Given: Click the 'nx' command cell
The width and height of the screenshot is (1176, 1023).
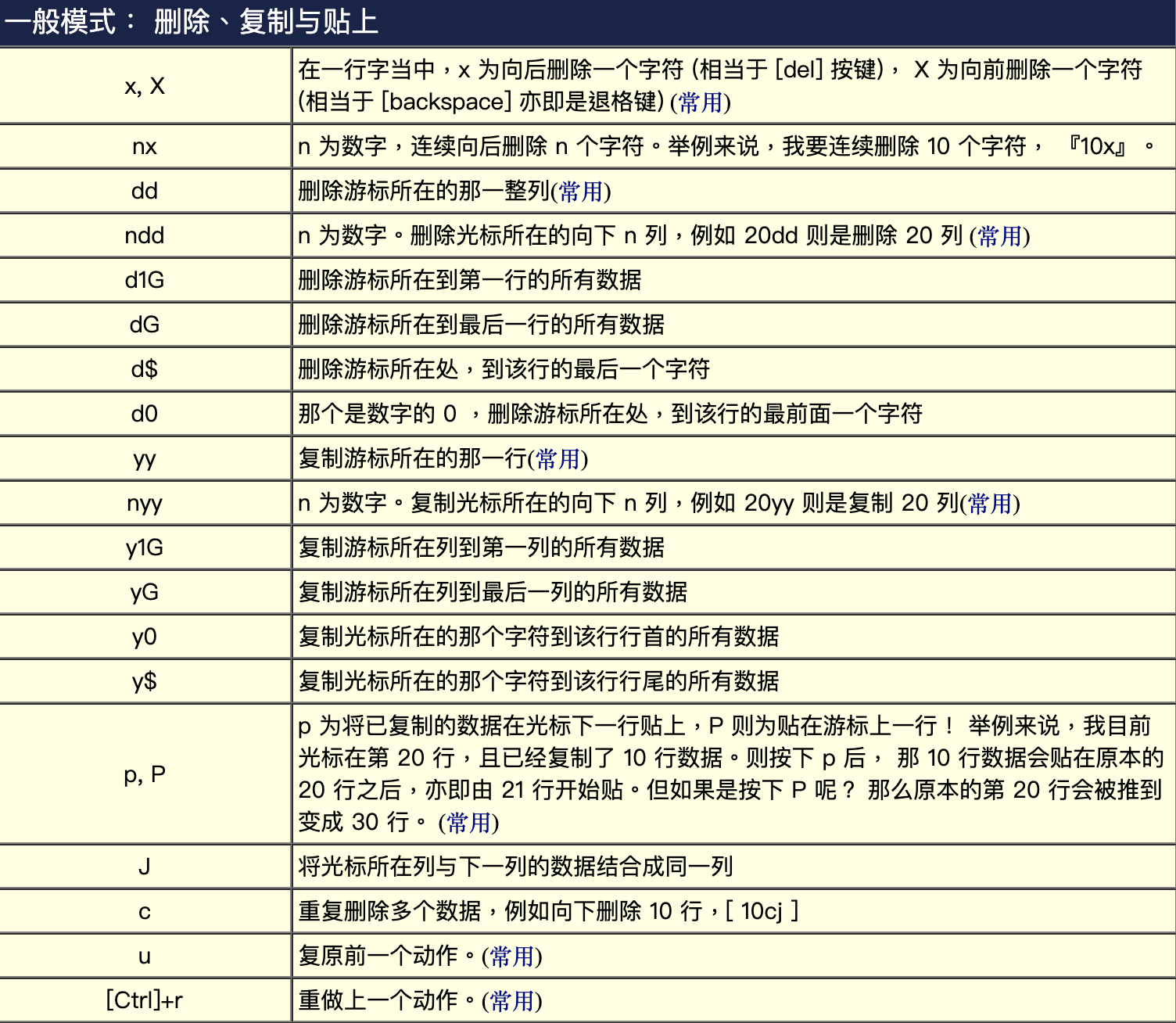Looking at the screenshot, I should (x=145, y=146).
